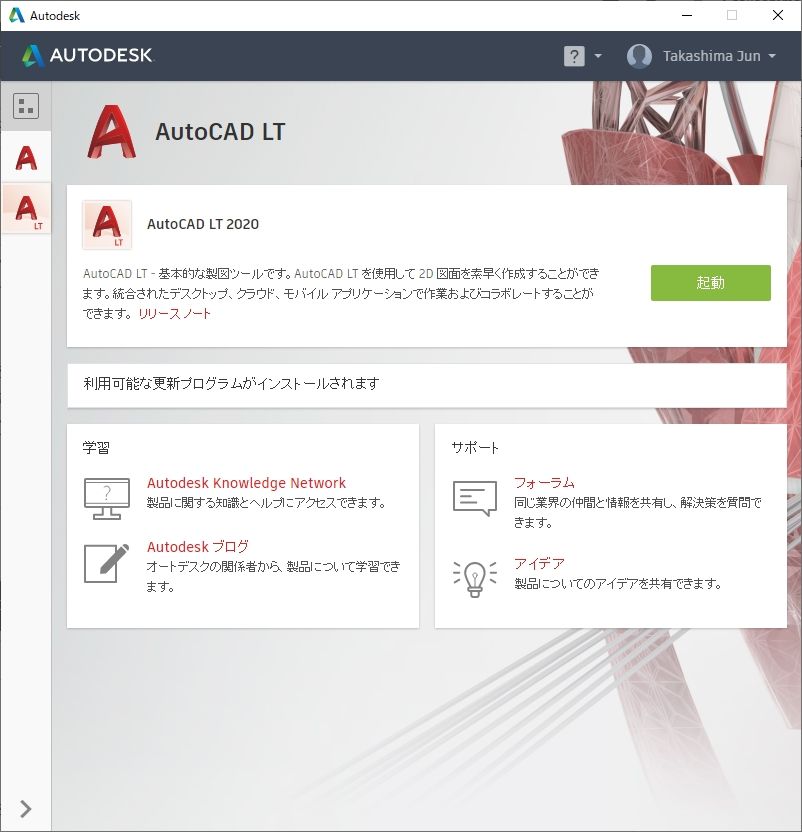The width and height of the screenshot is (802, 832).
Task: Launch AutoCAD LT with the 起動 button
Action: pos(711,283)
